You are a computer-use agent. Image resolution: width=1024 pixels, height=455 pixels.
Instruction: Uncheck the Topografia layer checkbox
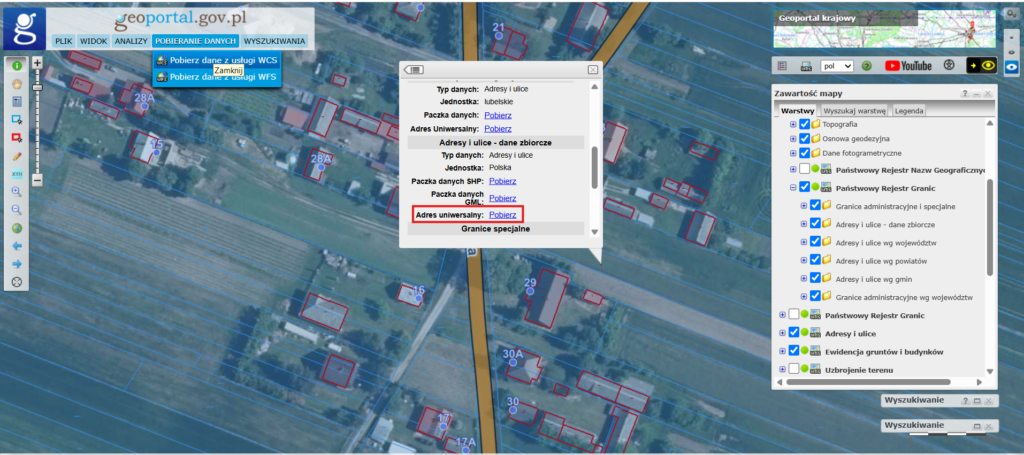(804, 124)
